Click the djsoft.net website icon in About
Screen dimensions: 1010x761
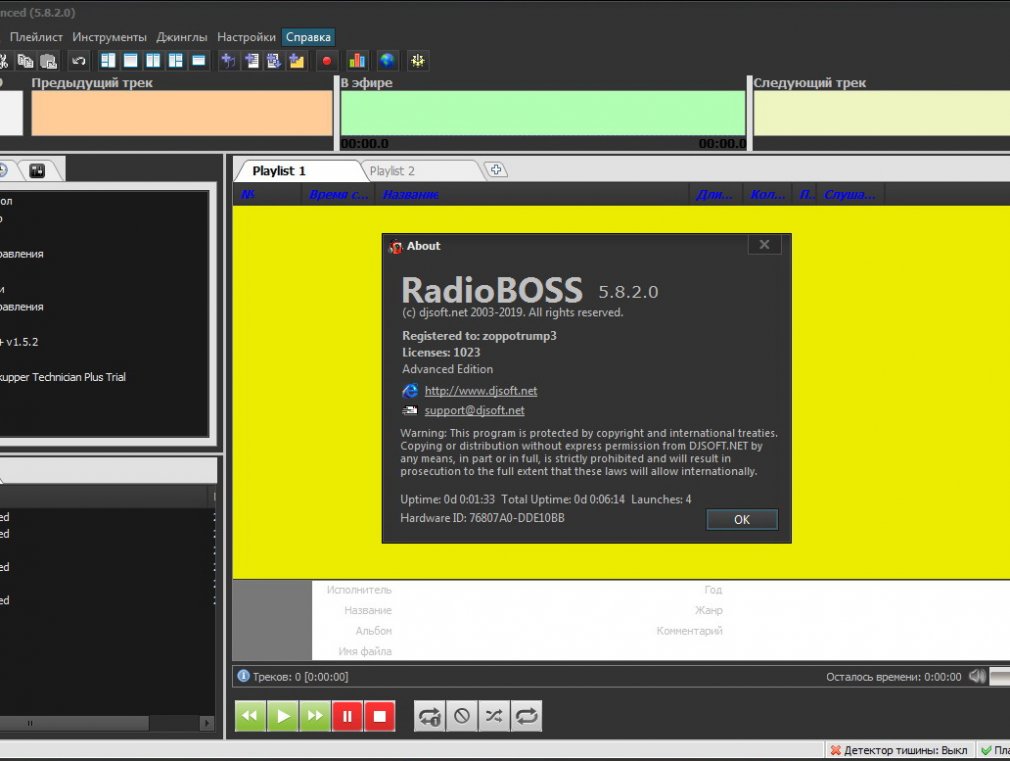click(410, 390)
